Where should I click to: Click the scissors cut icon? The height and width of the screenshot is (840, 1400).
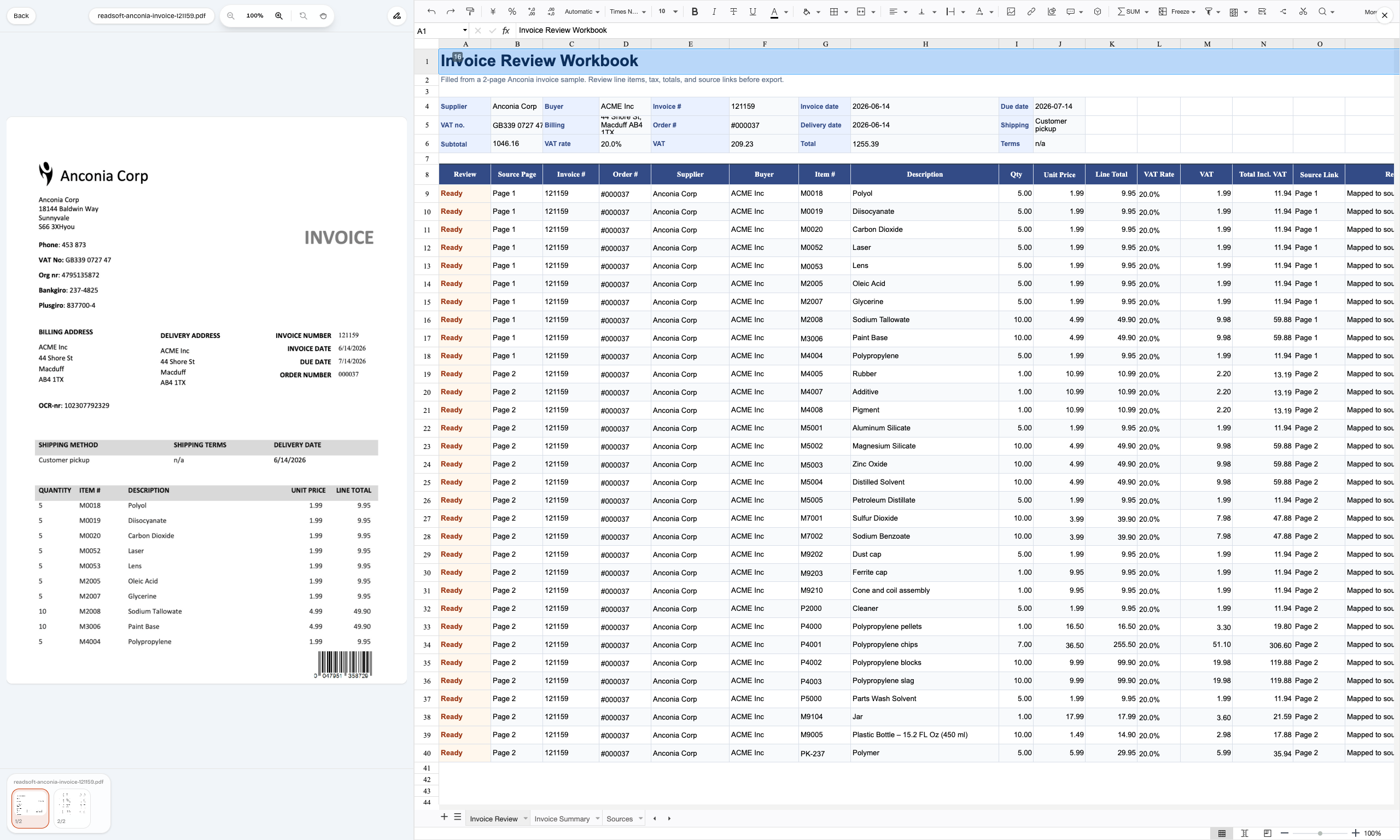(1303, 11)
